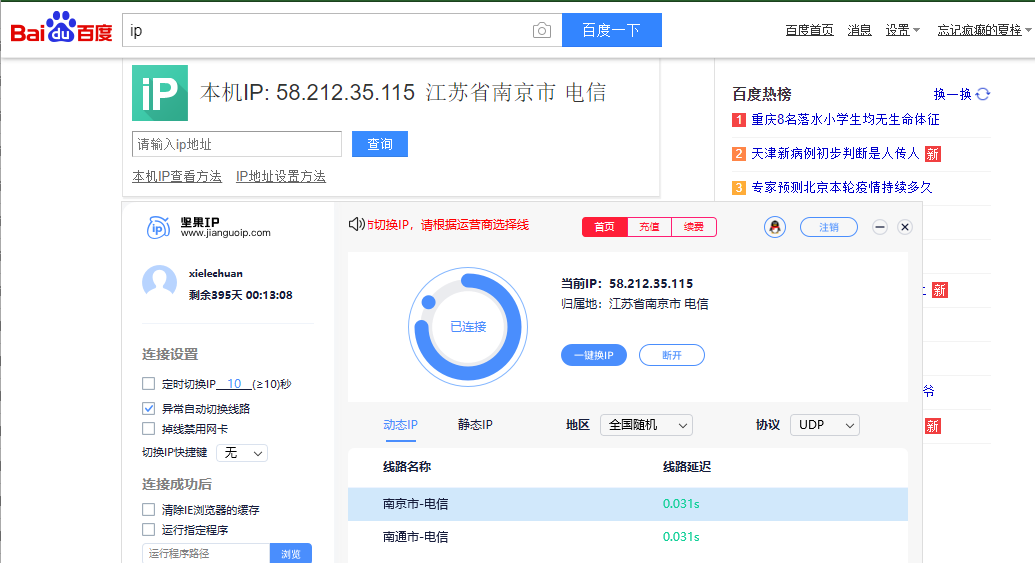Open 百度首页 link
The image size is (1035, 563).
coord(809,30)
